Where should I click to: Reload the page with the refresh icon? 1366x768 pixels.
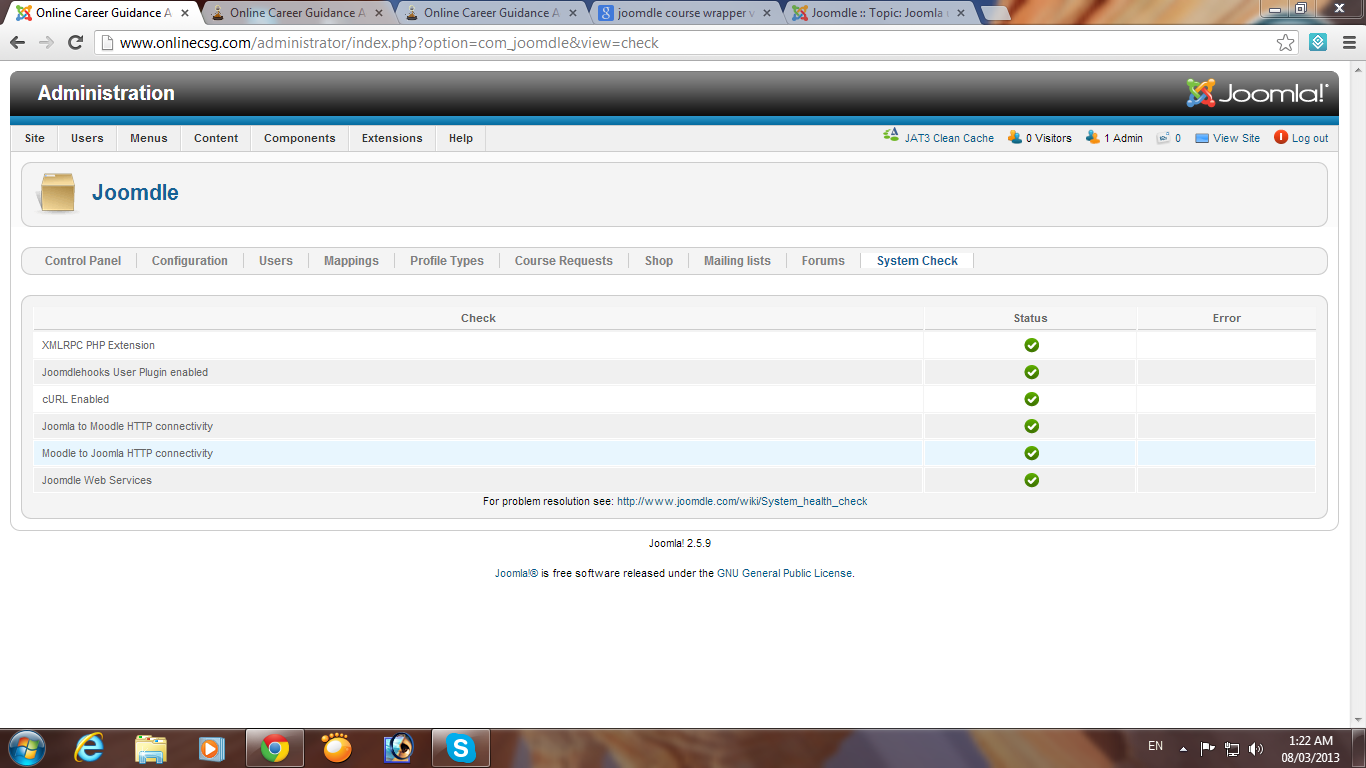75,43
